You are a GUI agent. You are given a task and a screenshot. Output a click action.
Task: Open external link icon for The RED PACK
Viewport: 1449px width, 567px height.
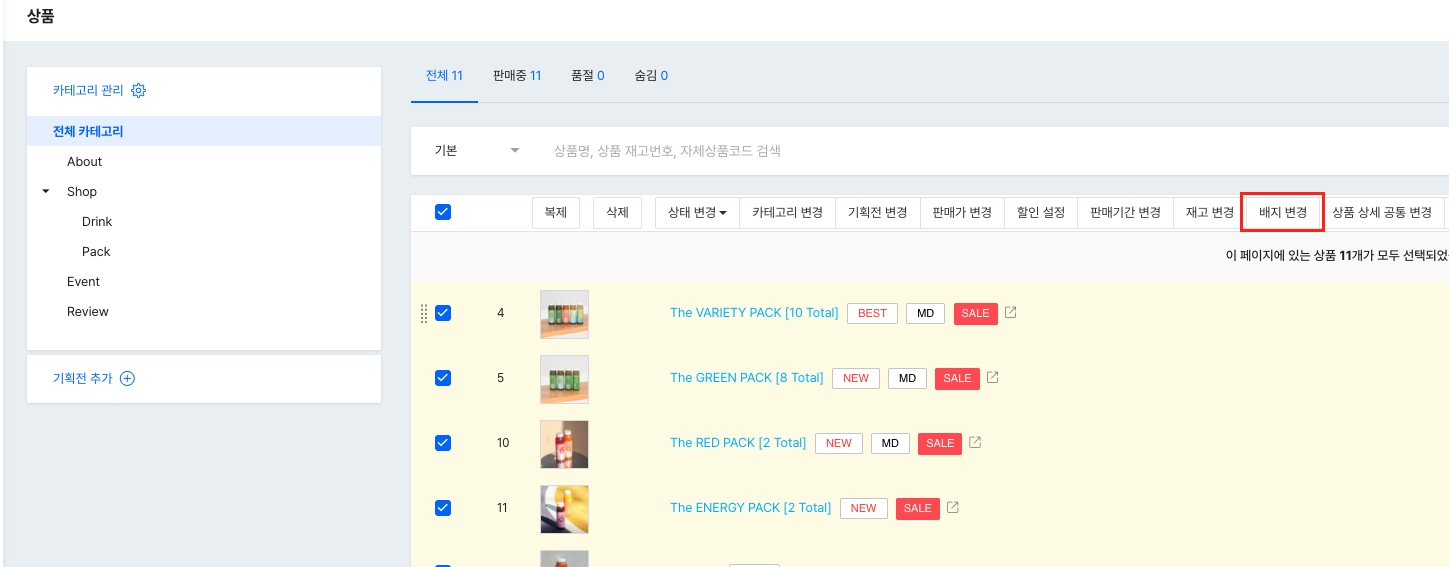tap(975, 443)
